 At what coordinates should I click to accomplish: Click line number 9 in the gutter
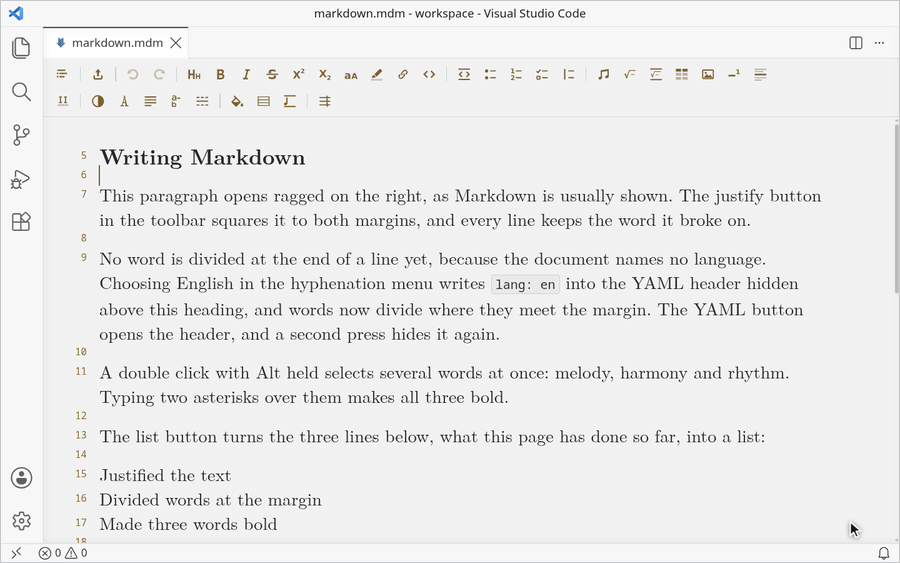[x=84, y=257]
